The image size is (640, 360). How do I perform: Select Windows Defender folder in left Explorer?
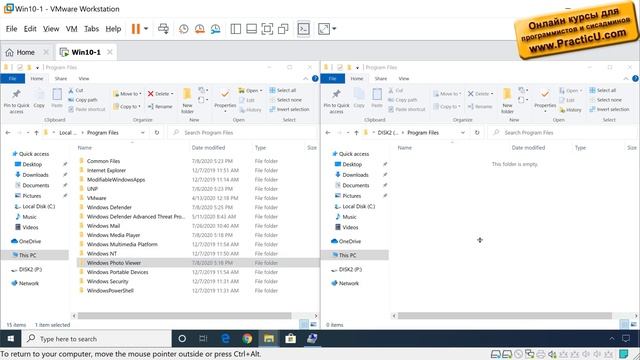coord(198,207)
